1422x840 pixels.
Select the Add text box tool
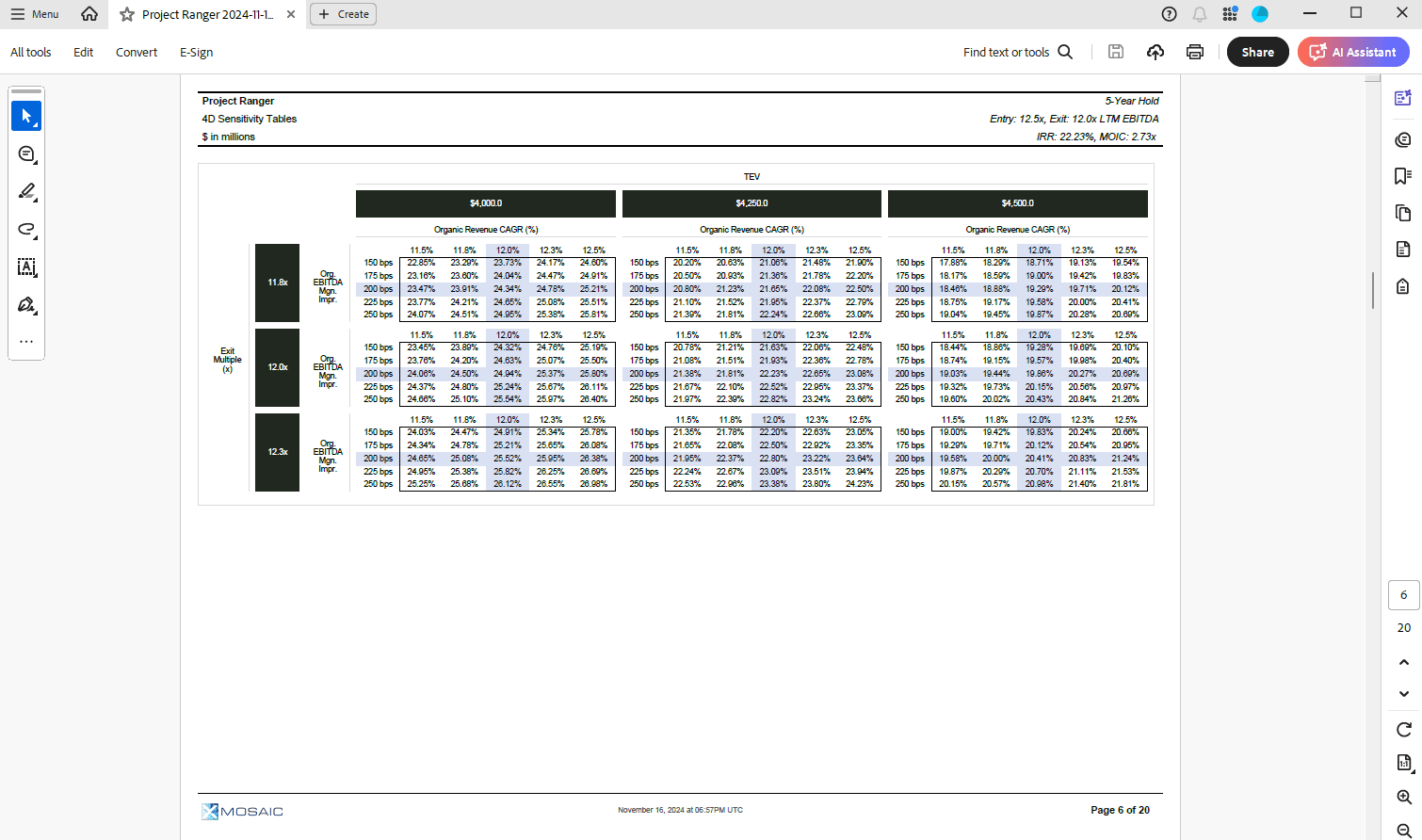(x=26, y=267)
